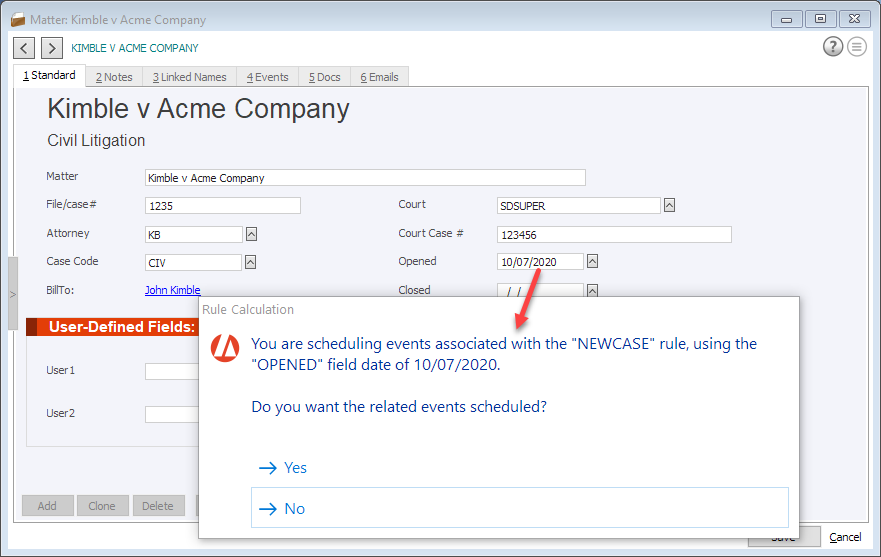Expand the left side panel handle
The height and width of the screenshot is (557, 881).
pos(12,294)
